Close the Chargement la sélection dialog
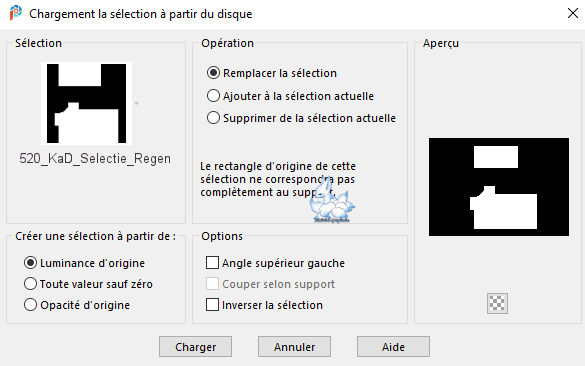The height and width of the screenshot is (366, 585). click(x=573, y=13)
